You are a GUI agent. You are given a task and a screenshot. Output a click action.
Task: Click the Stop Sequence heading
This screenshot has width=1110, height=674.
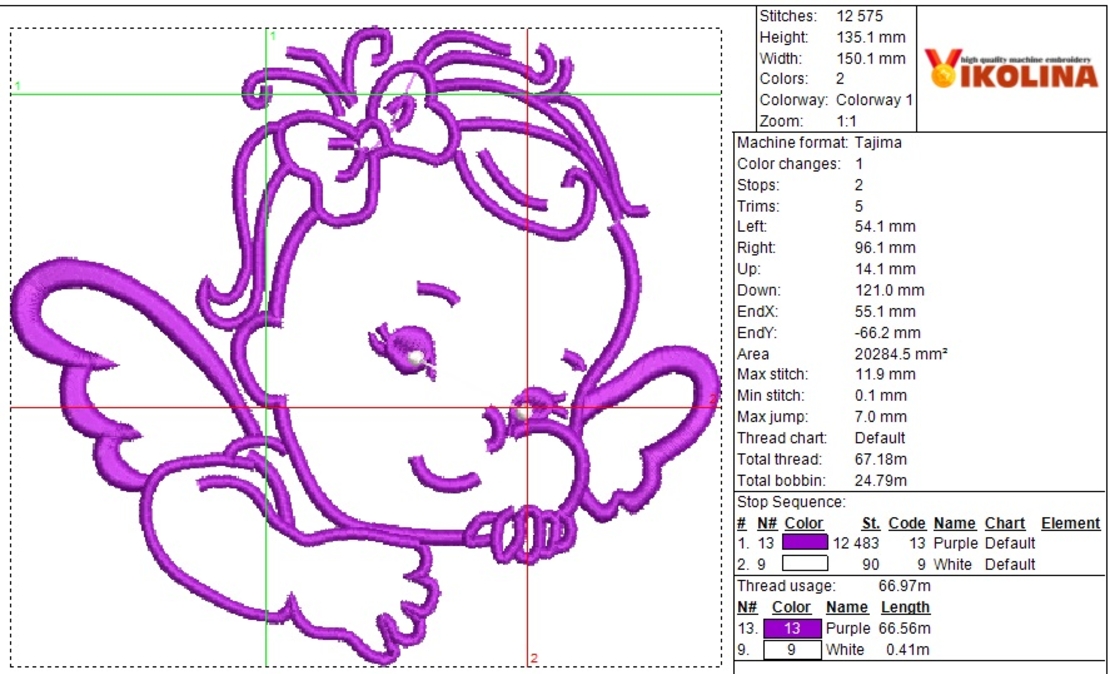point(791,502)
